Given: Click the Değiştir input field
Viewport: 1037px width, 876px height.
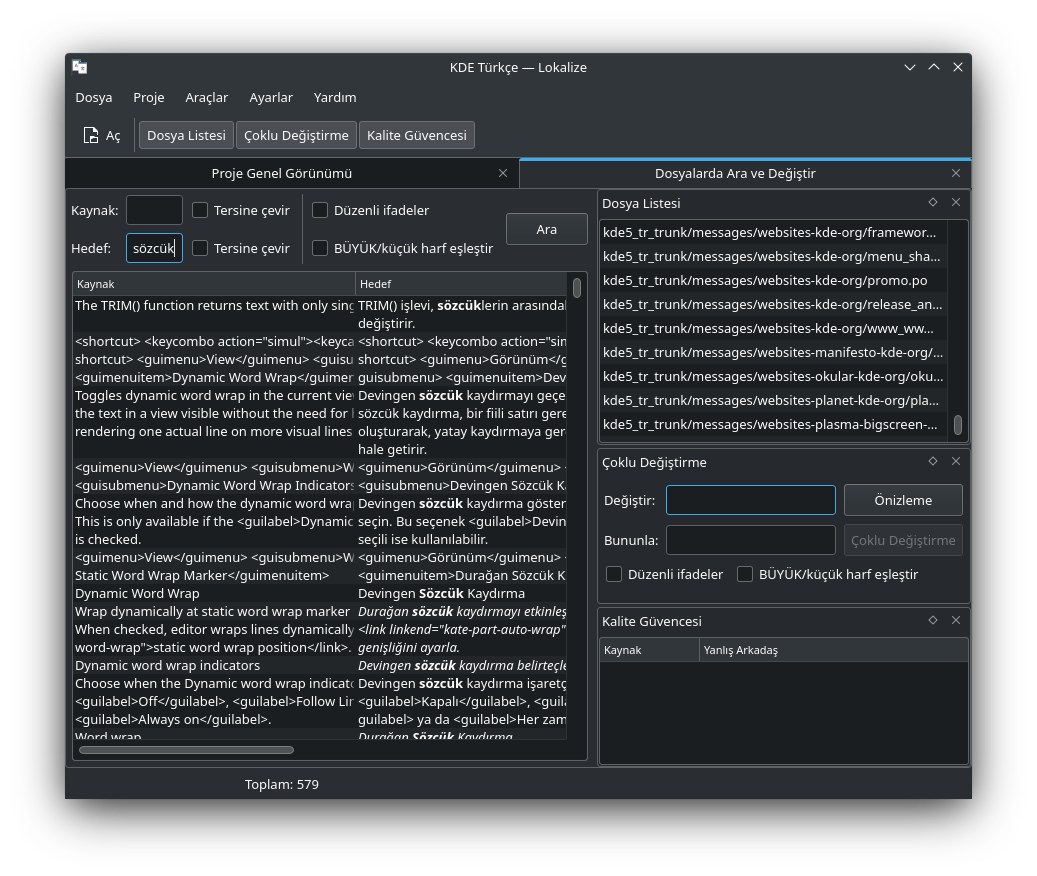Looking at the screenshot, I should [750, 500].
